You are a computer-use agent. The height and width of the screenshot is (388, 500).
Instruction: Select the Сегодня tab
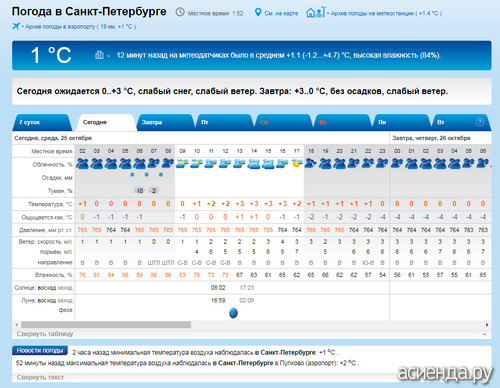click(x=105, y=122)
